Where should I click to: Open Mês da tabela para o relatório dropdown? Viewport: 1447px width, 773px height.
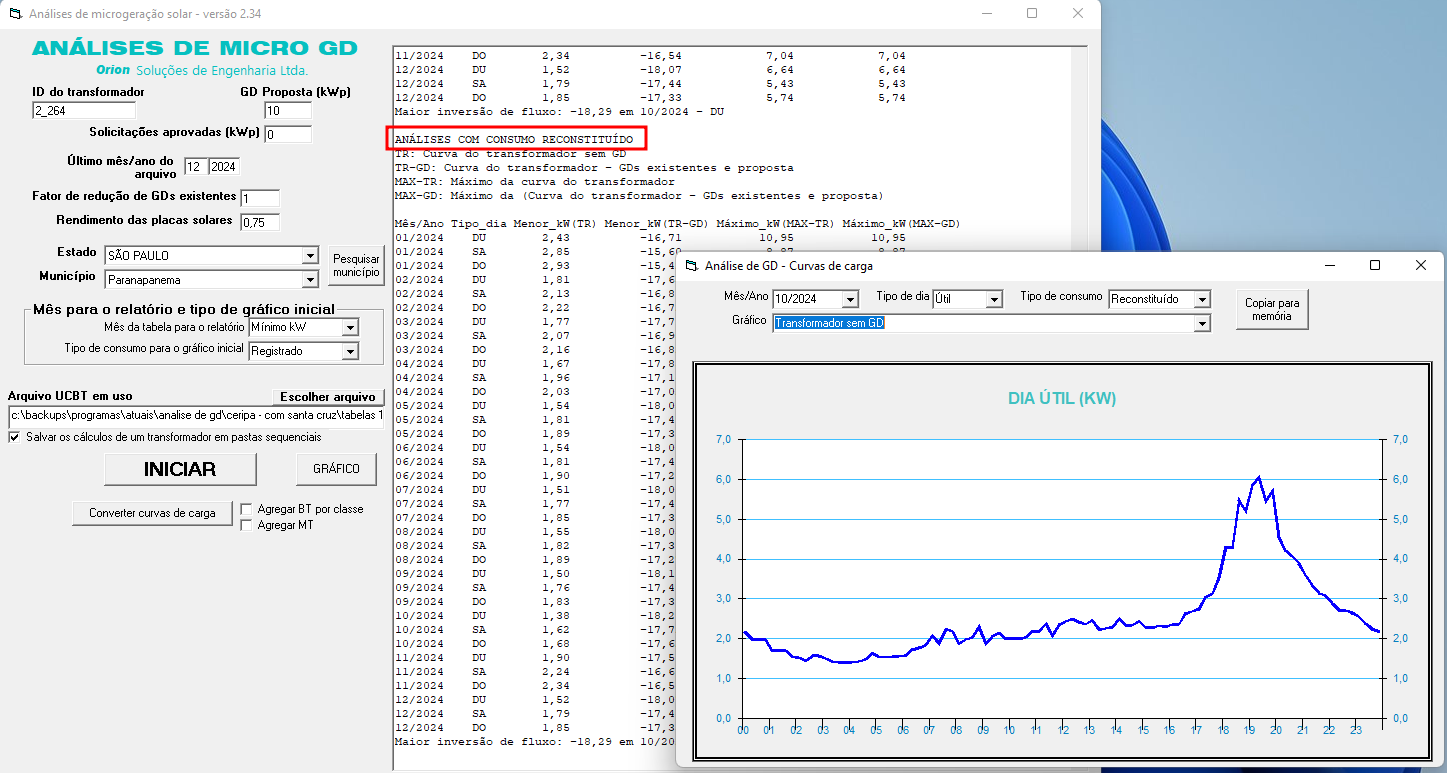(x=349, y=327)
